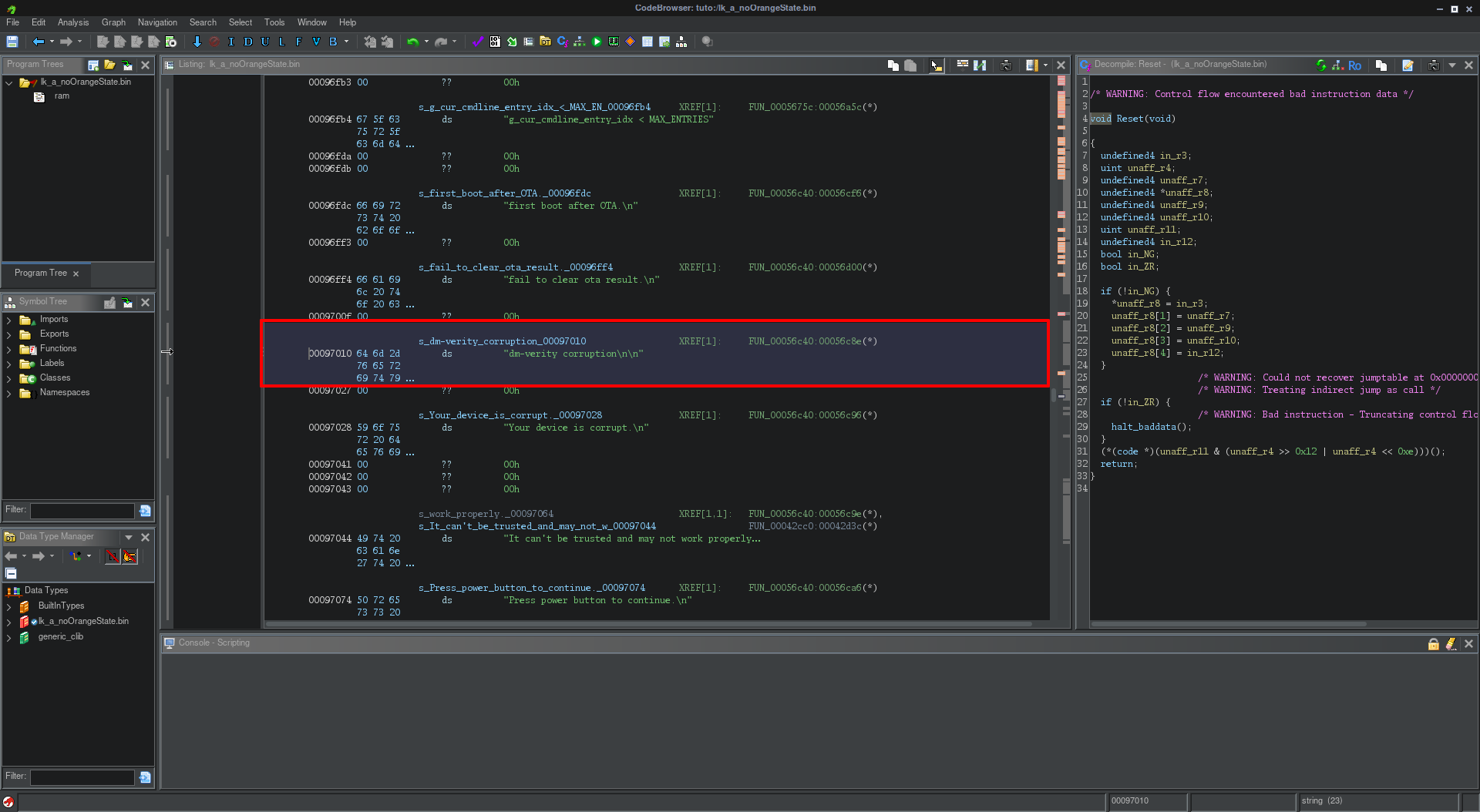Re-decompile using the green refresh icon

[1321, 65]
